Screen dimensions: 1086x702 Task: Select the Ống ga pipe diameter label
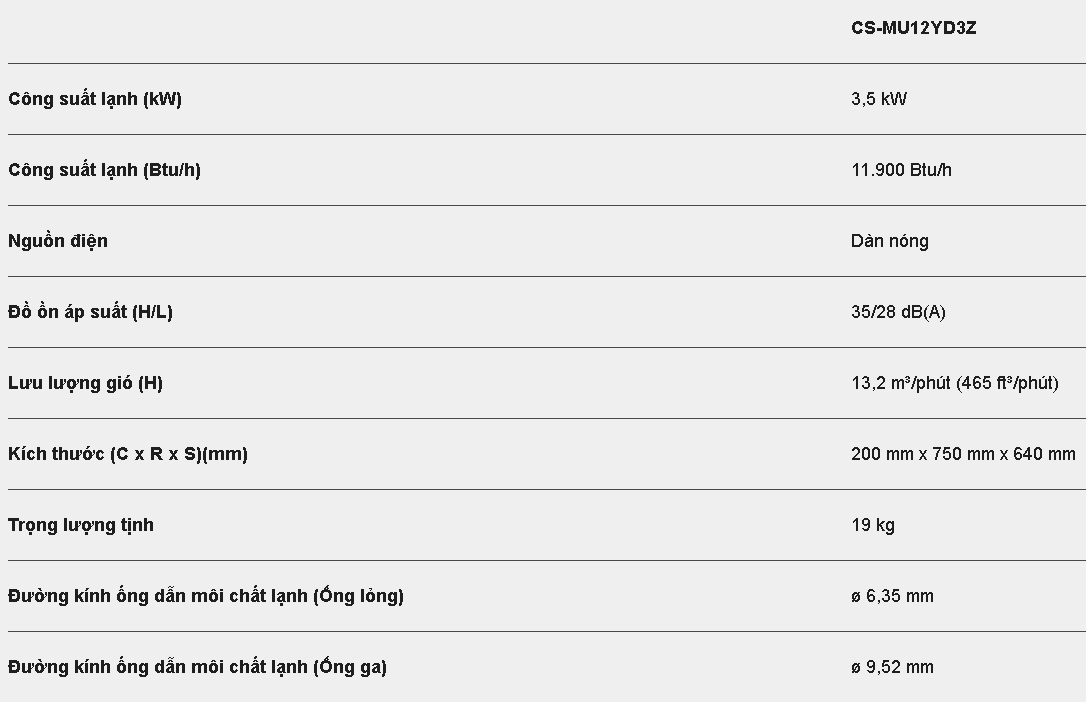coord(197,667)
